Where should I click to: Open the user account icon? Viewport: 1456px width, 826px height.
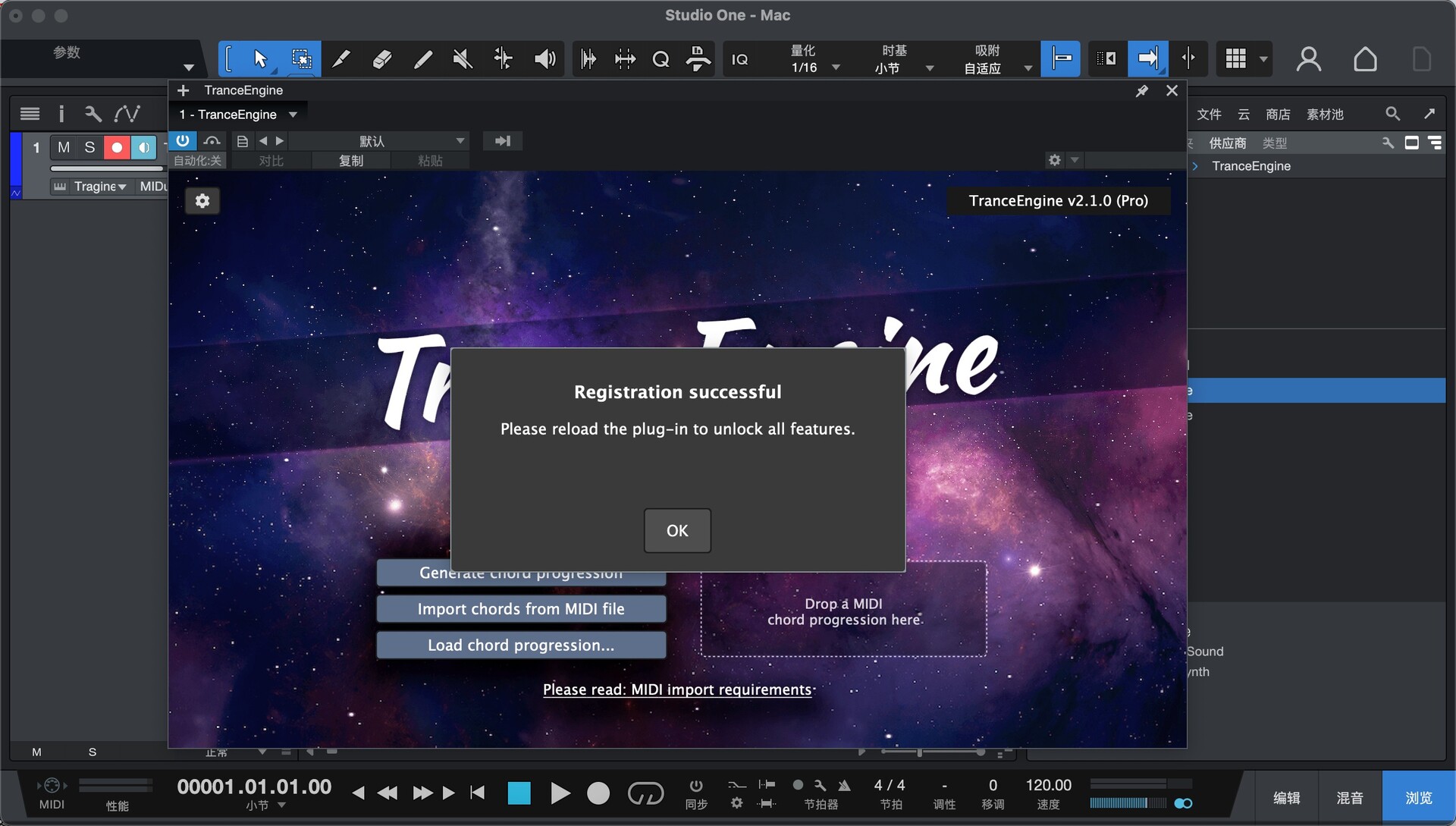click(1309, 59)
